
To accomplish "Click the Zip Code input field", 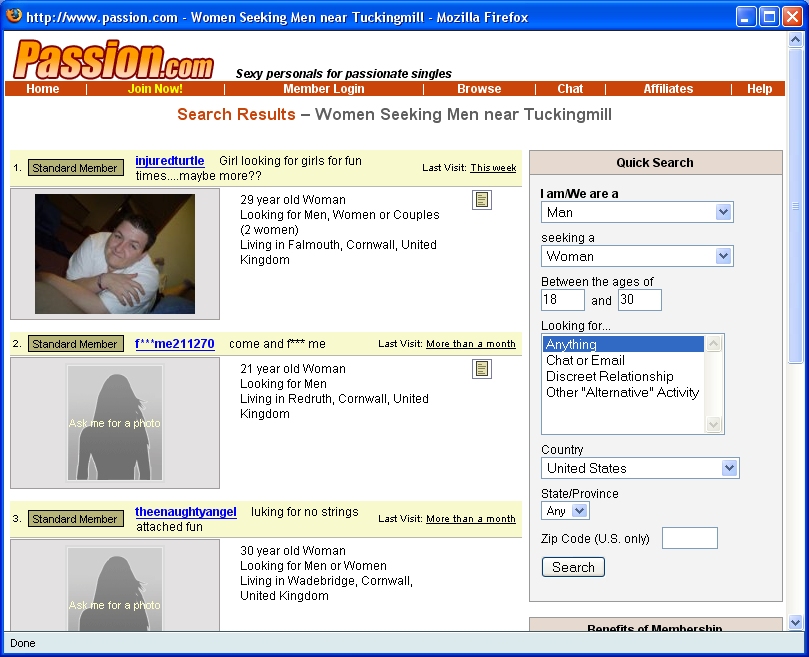I will [x=689, y=538].
